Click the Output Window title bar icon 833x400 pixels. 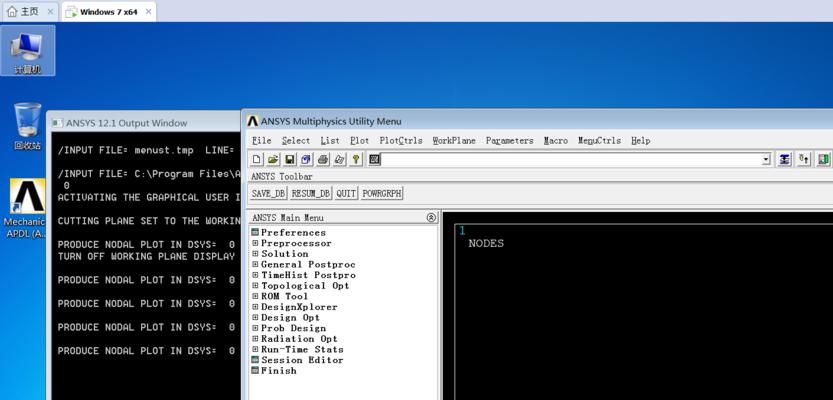point(57,123)
